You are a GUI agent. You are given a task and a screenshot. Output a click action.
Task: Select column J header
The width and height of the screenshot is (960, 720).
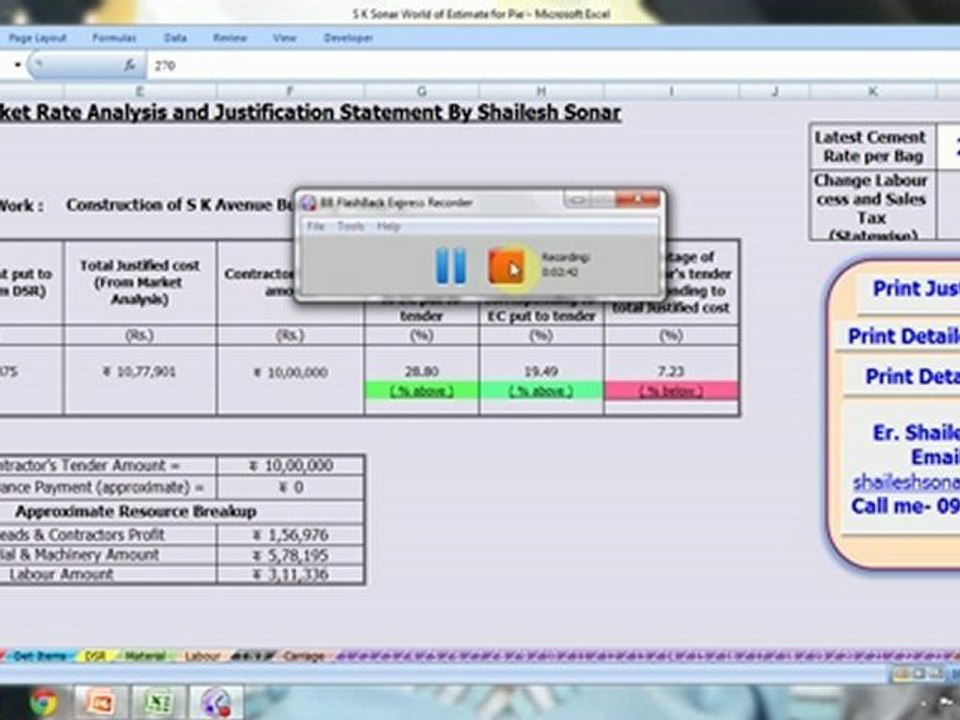(775, 92)
